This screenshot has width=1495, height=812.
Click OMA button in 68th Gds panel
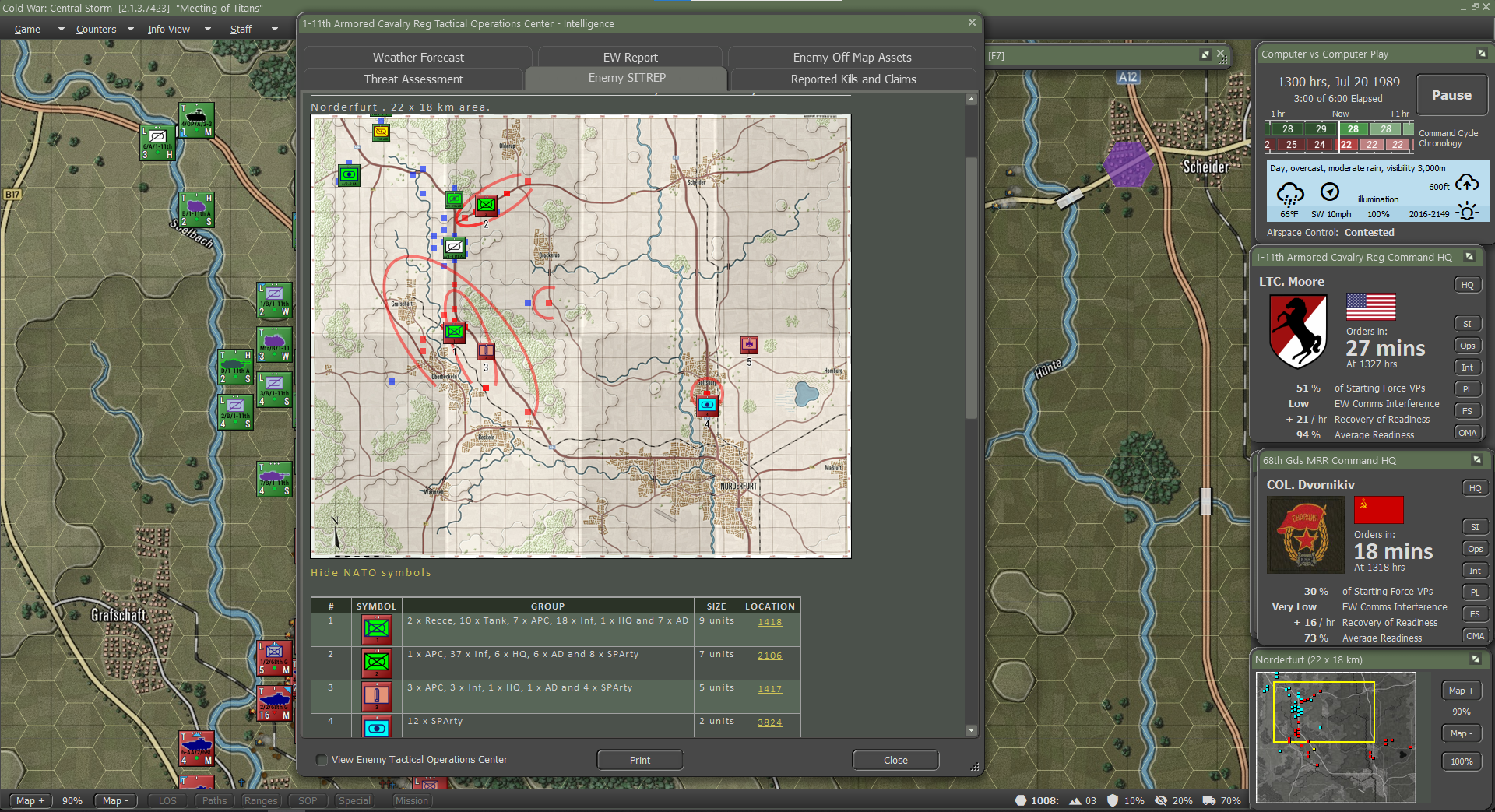(x=1476, y=636)
